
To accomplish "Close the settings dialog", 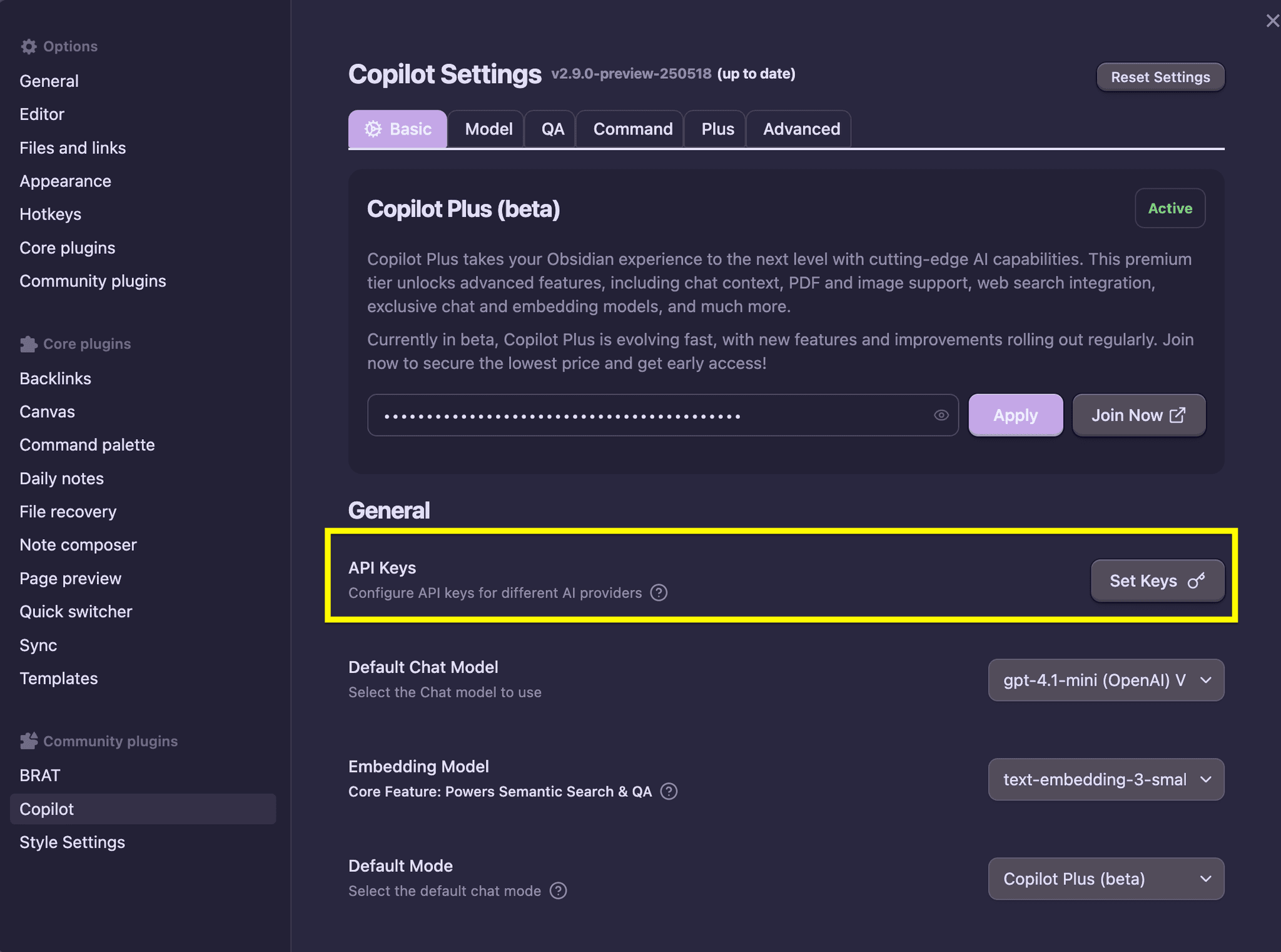I will (1273, 21).
